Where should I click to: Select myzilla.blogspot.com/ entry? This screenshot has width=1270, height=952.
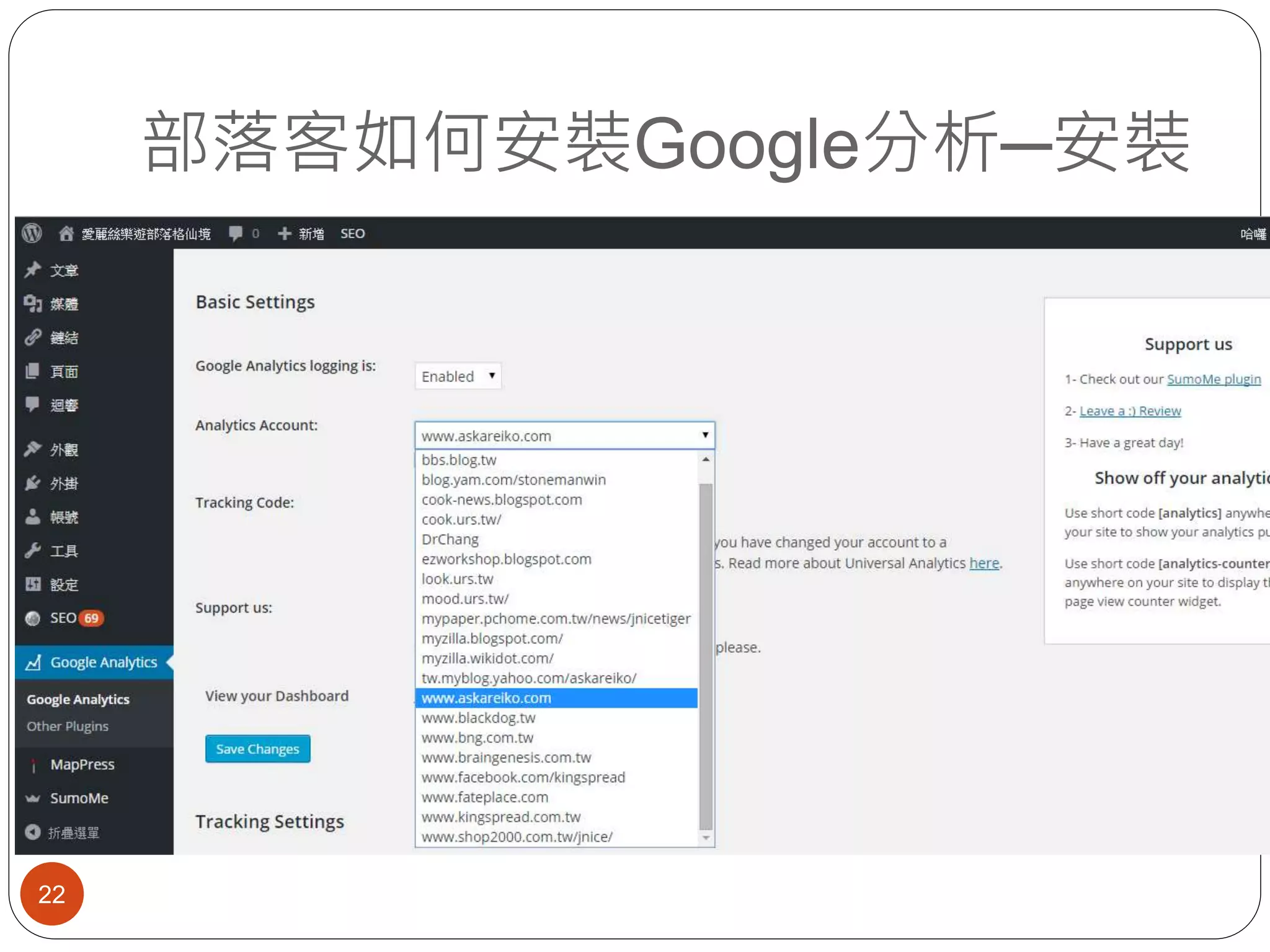coord(556,638)
